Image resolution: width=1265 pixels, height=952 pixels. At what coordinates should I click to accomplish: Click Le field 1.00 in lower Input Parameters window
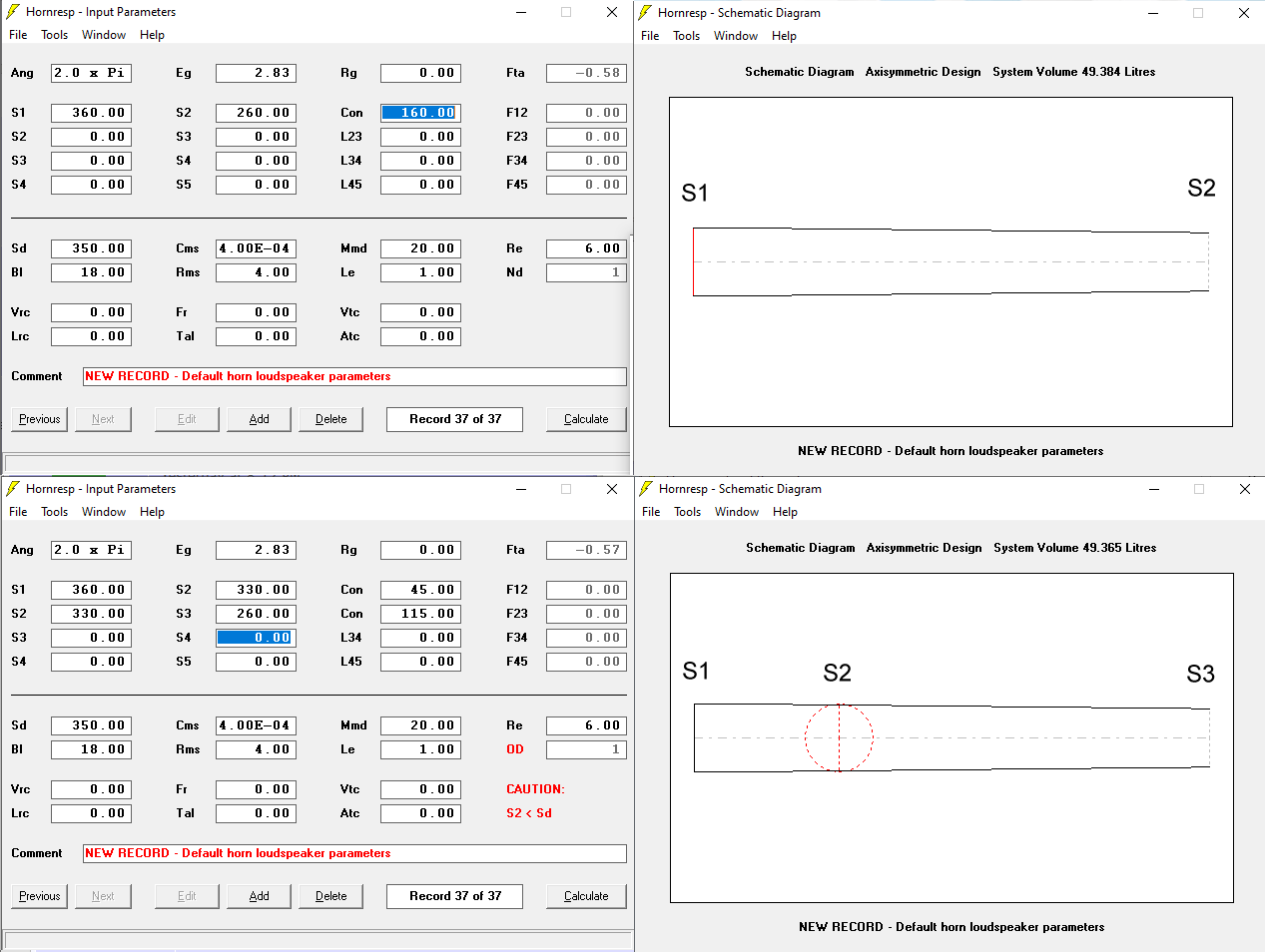tap(420, 749)
